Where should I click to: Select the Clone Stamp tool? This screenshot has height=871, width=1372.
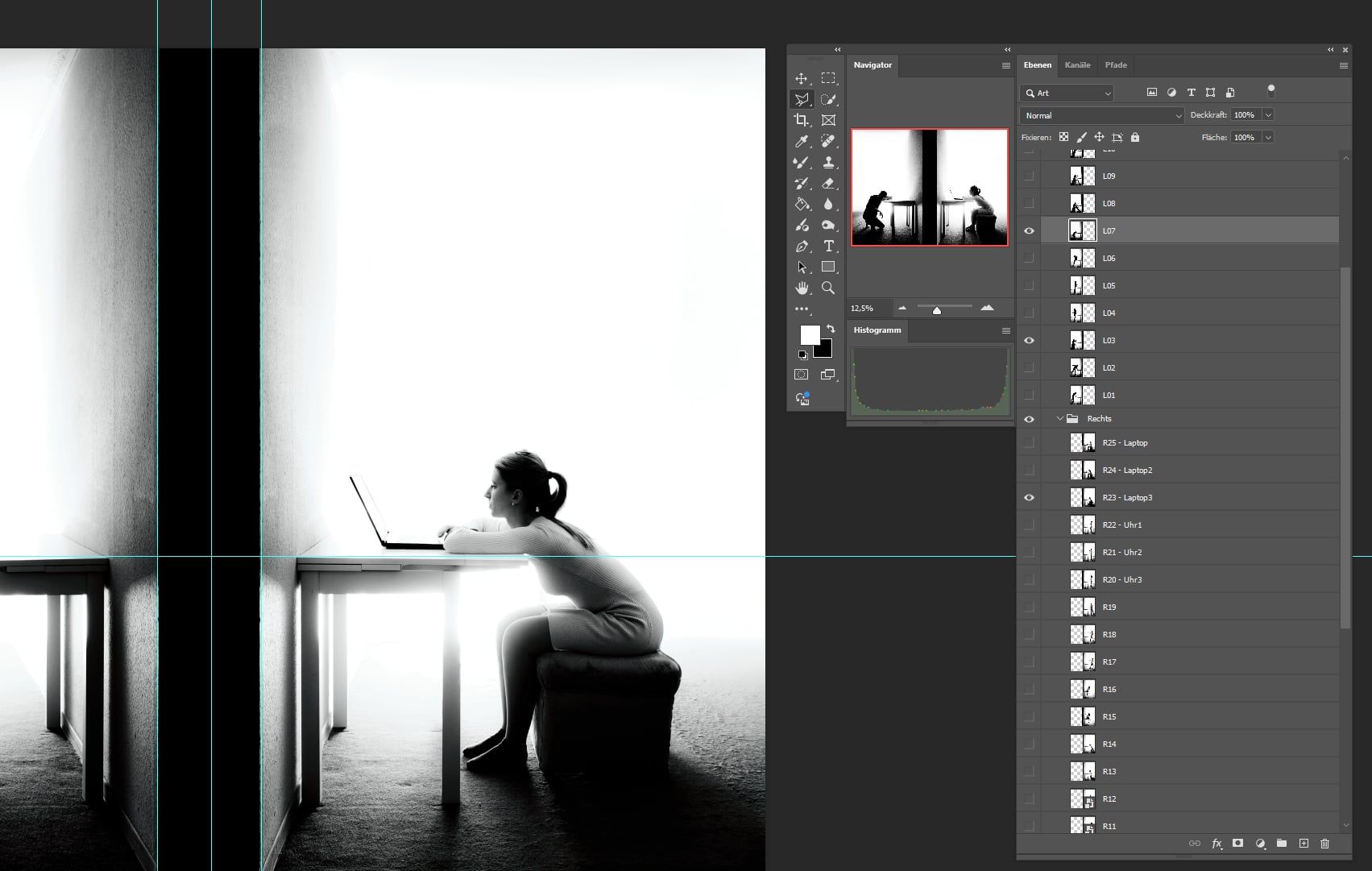point(828,162)
